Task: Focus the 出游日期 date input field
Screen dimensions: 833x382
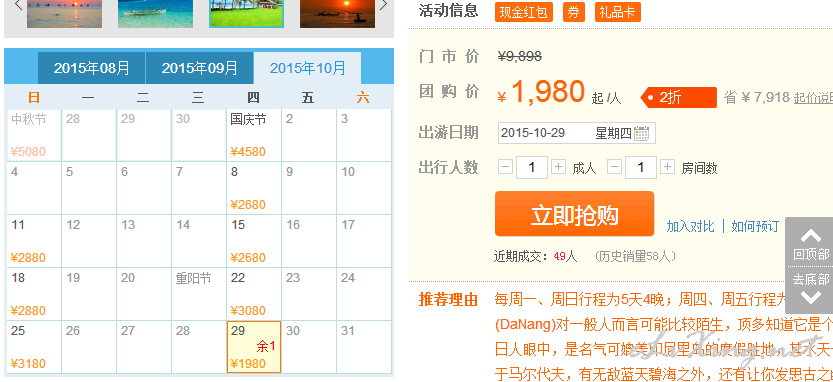Action: point(576,133)
